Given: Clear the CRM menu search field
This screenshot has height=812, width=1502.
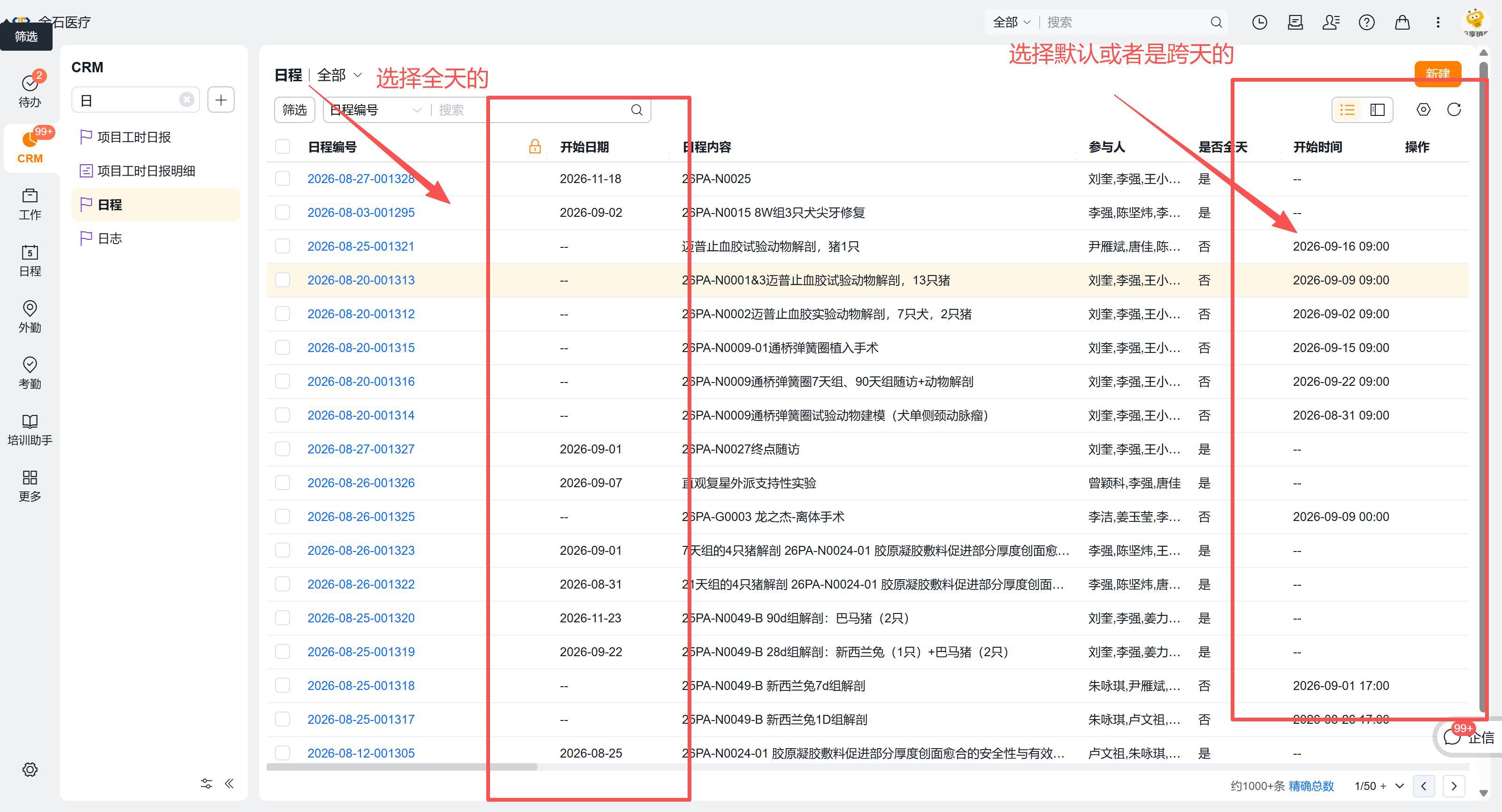Looking at the screenshot, I should 187,100.
